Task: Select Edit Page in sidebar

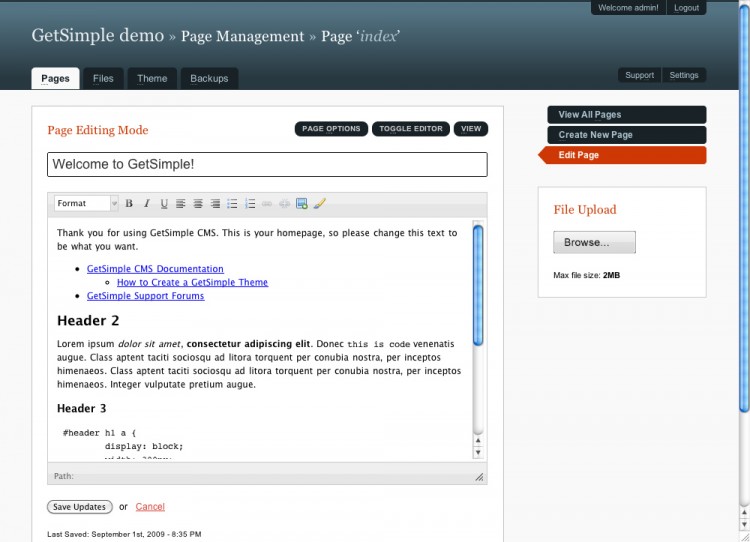Action: coord(622,155)
